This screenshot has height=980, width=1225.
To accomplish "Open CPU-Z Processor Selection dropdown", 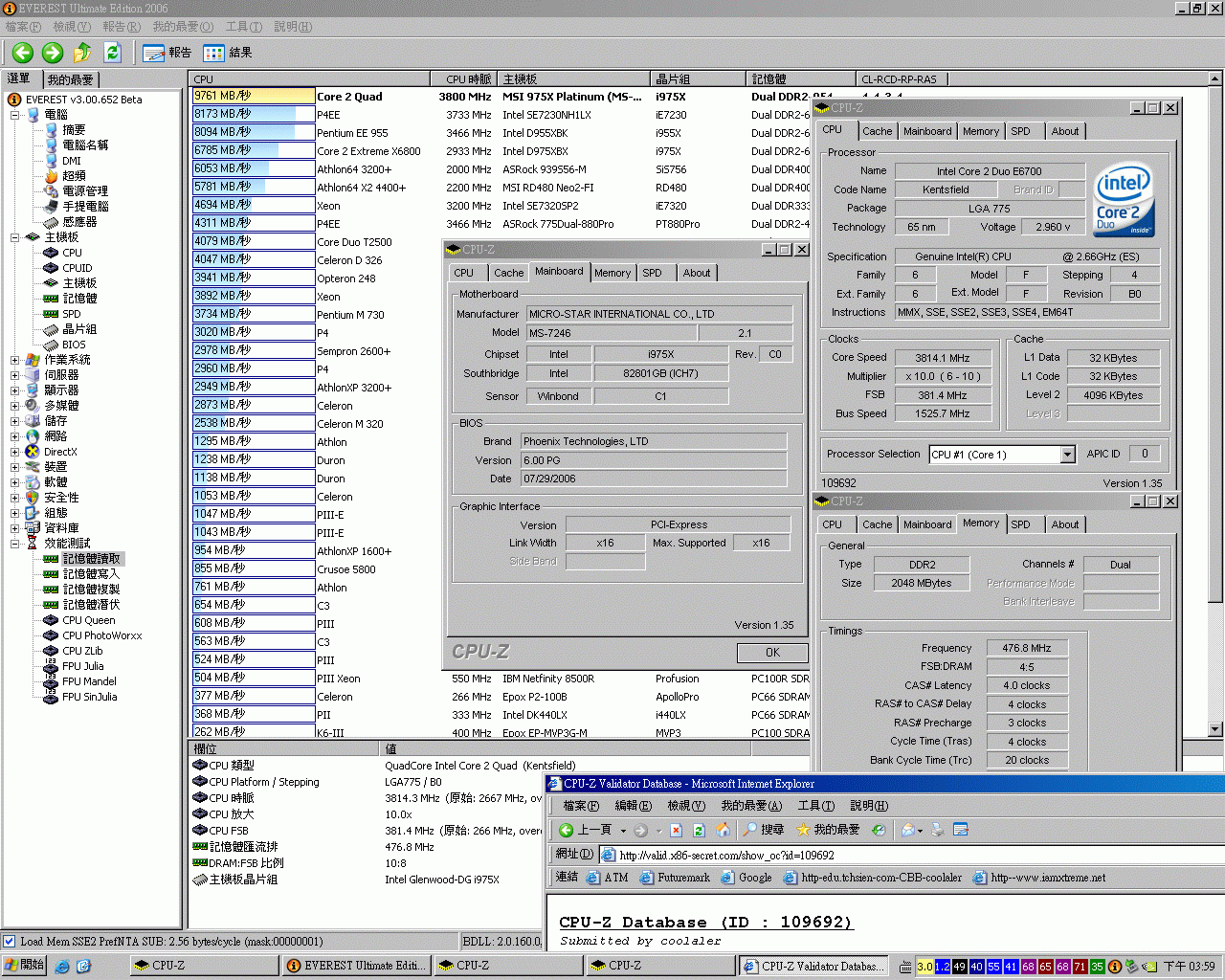I will coord(1067,455).
